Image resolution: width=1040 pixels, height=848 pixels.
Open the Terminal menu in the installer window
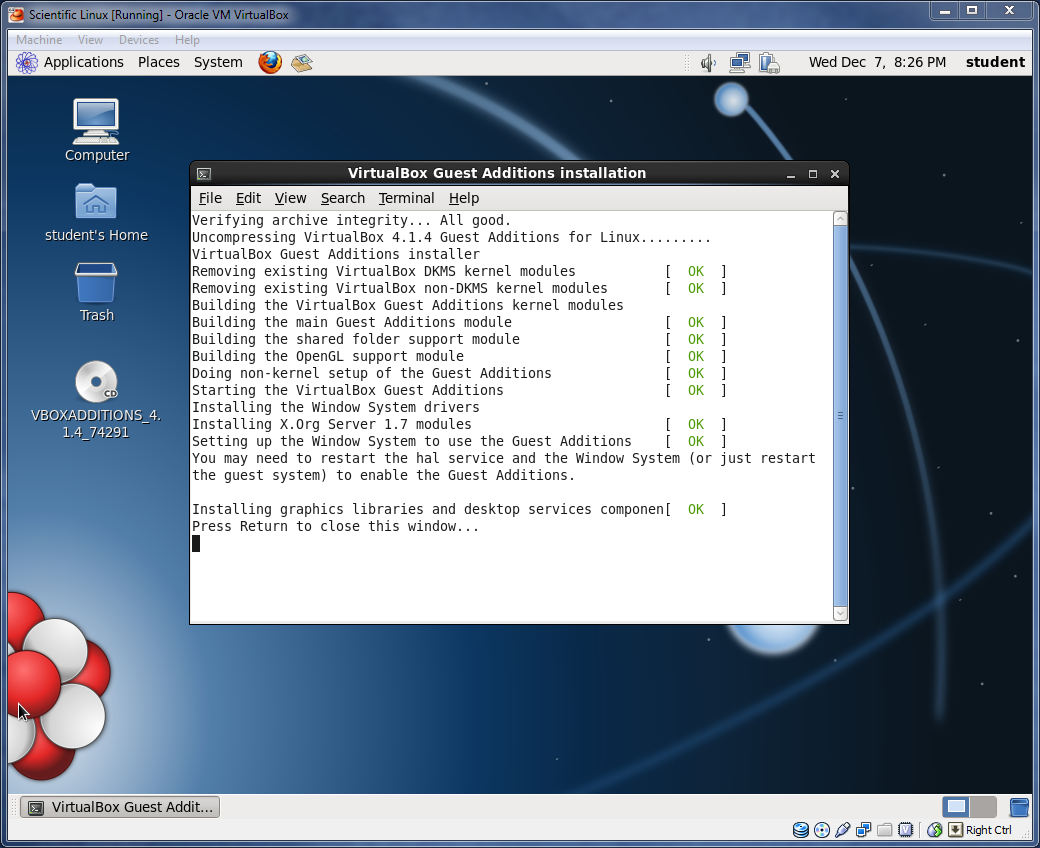[x=407, y=198]
